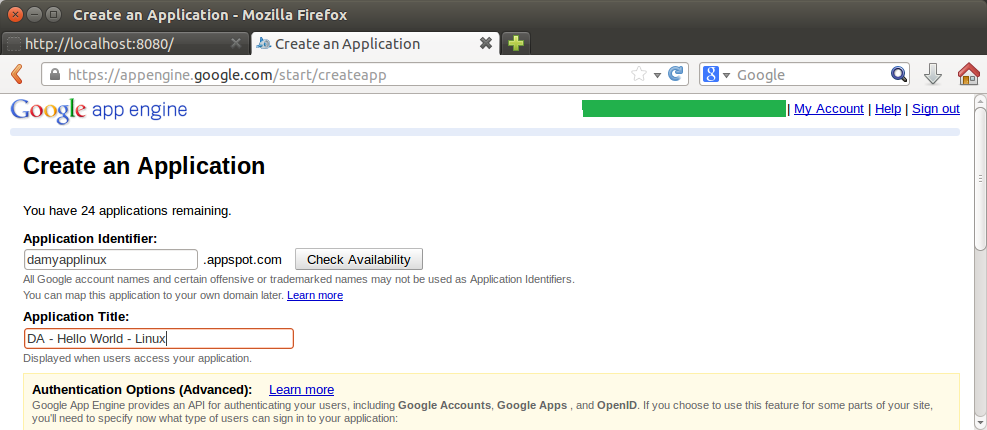
Task: Go to the Firefox Home page icon
Action: pyautogui.click(x=967, y=74)
